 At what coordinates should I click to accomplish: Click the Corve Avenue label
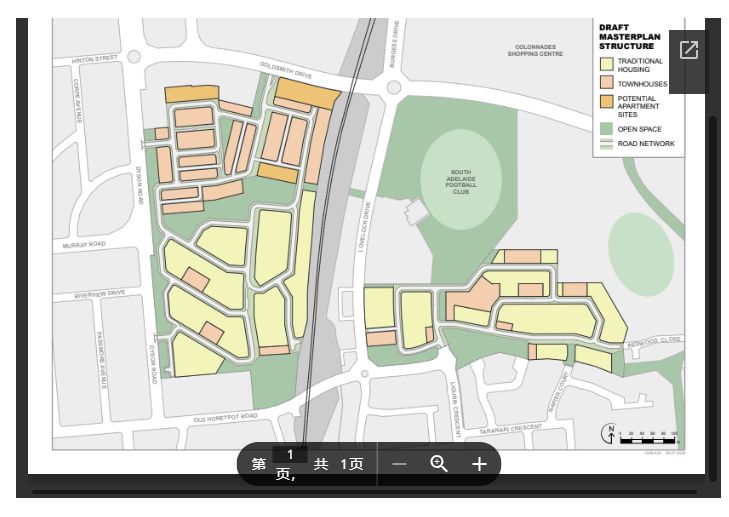77,100
